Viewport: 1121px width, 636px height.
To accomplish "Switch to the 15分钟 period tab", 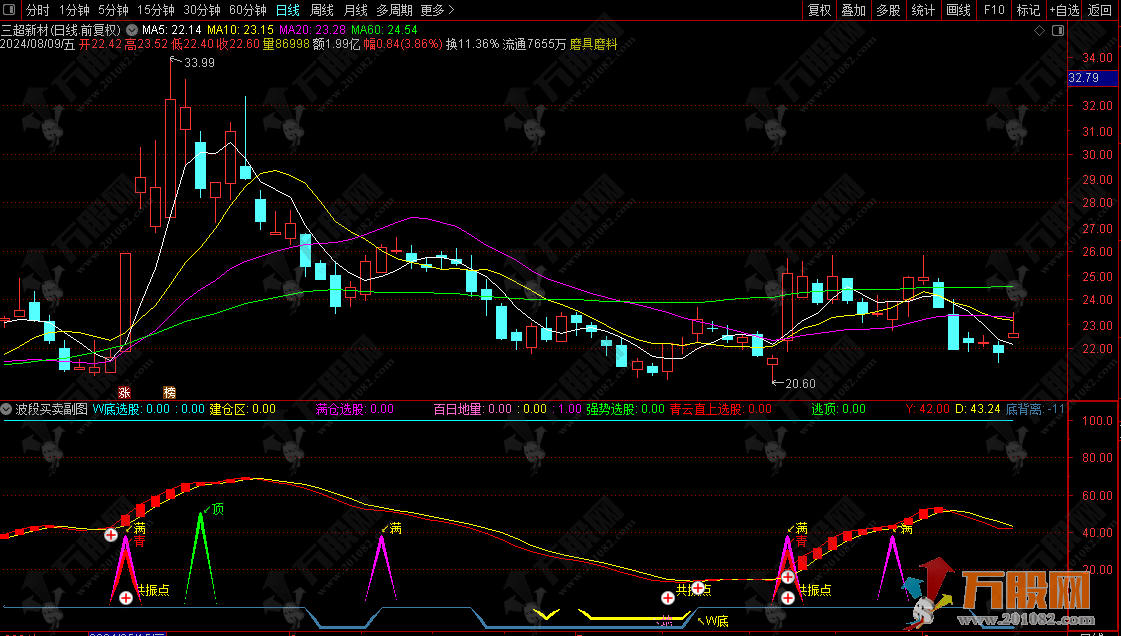I will point(155,10).
